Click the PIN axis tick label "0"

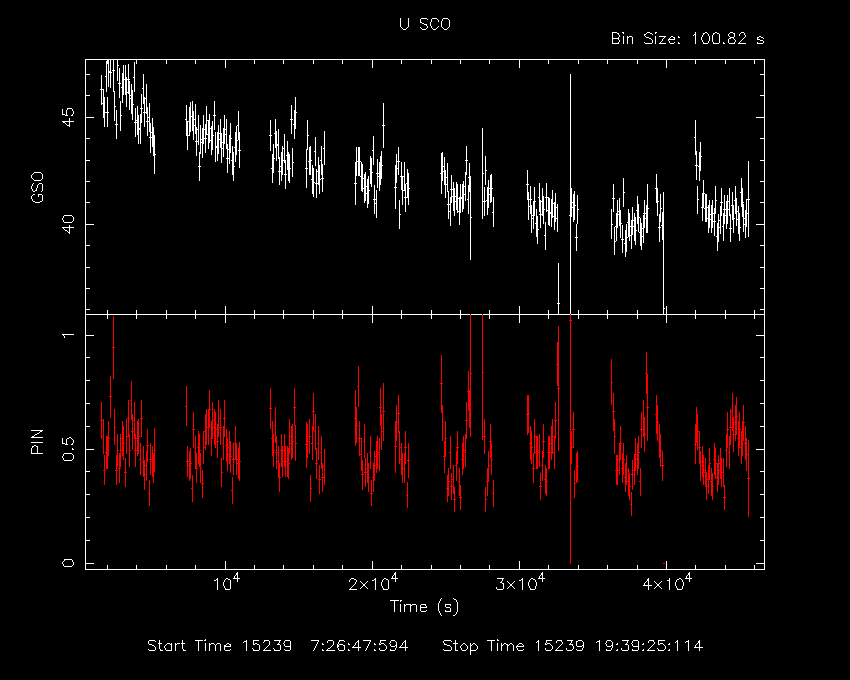click(69, 563)
